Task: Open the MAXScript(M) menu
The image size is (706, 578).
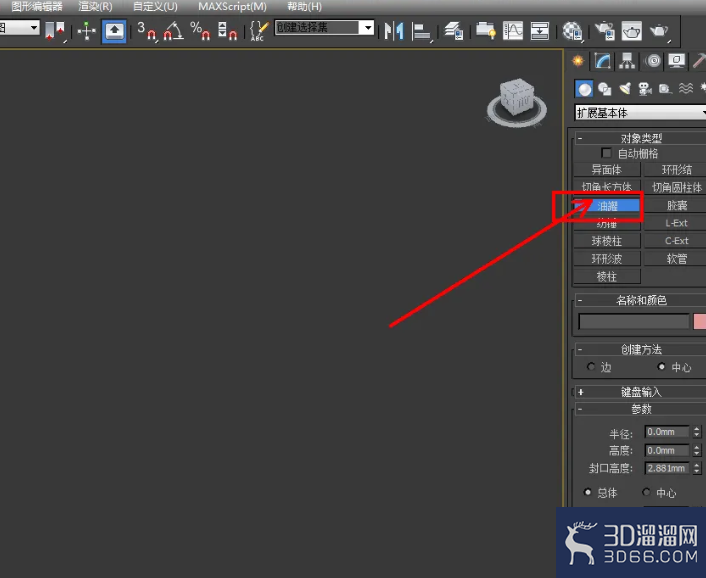Action: (x=232, y=7)
